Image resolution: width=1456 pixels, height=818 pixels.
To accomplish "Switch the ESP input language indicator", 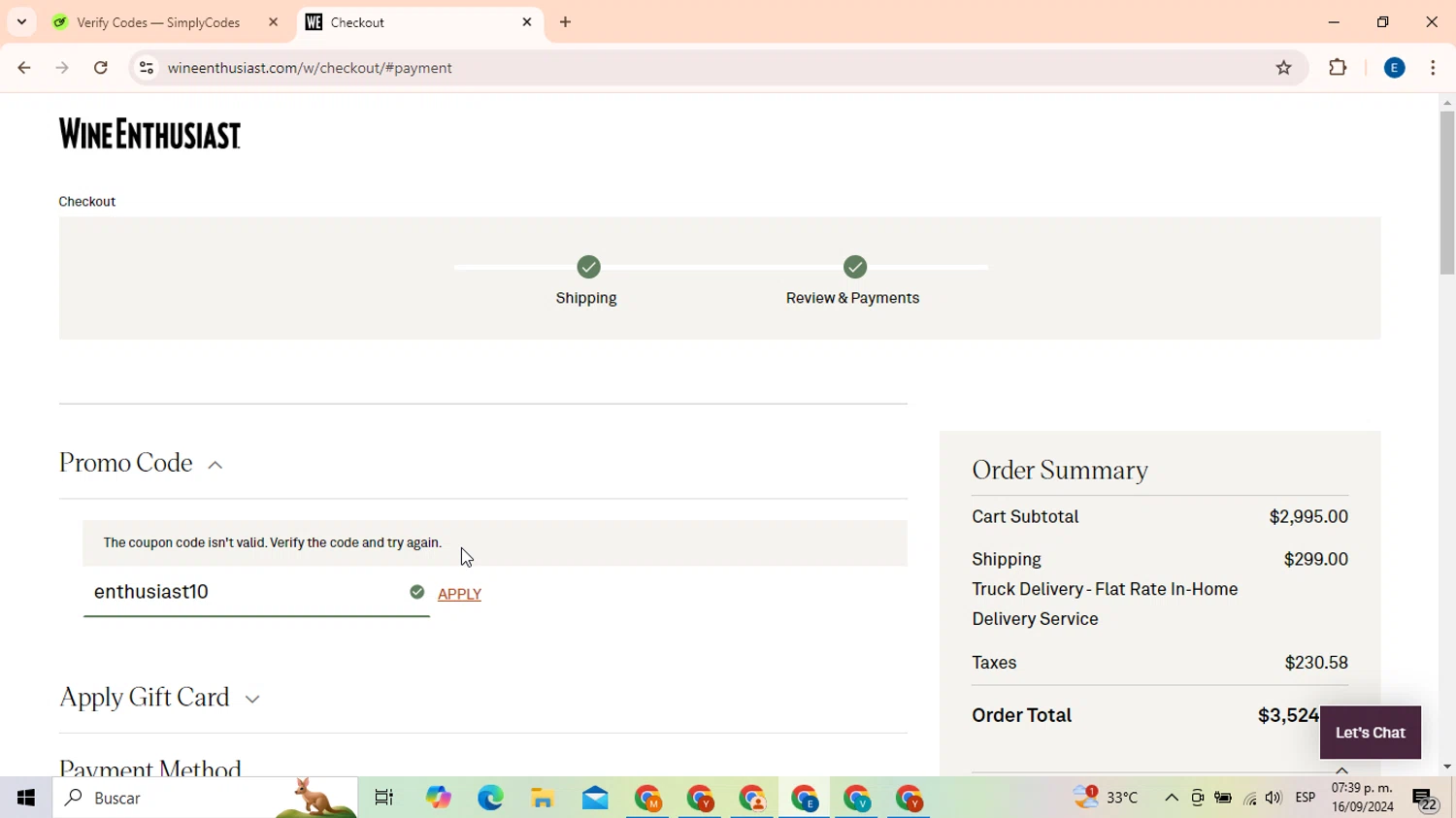I will click(1306, 798).
